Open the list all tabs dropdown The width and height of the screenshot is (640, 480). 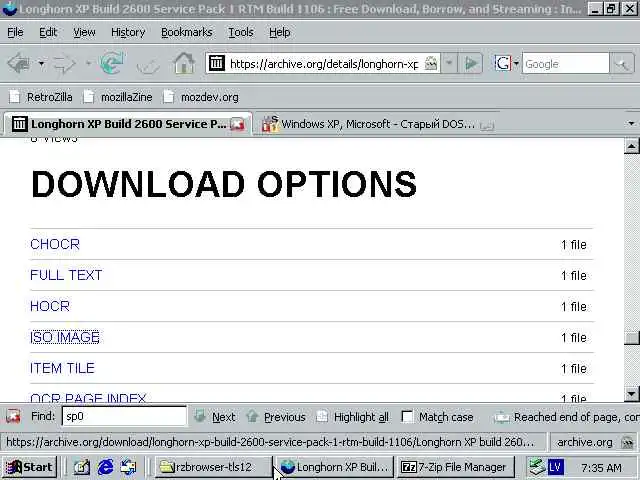(x=631, y=123)
